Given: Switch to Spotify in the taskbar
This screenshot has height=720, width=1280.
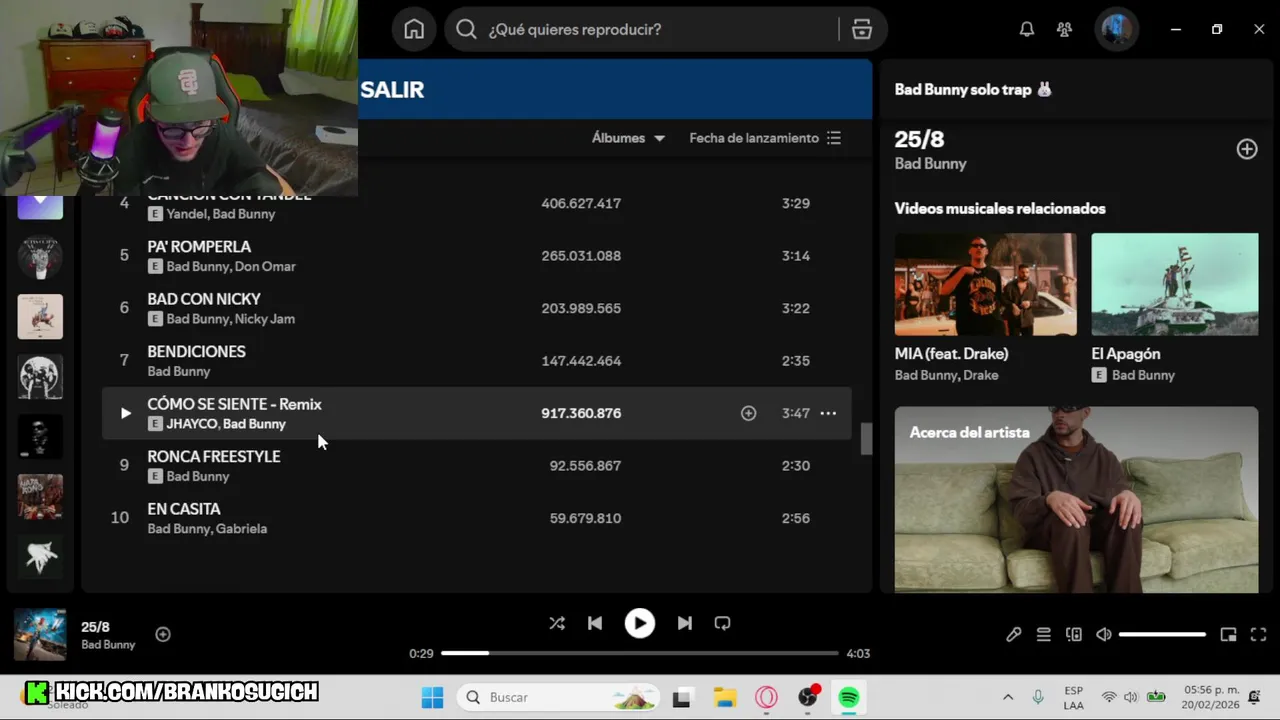Looking at the screenshot, I should point(849,697).
